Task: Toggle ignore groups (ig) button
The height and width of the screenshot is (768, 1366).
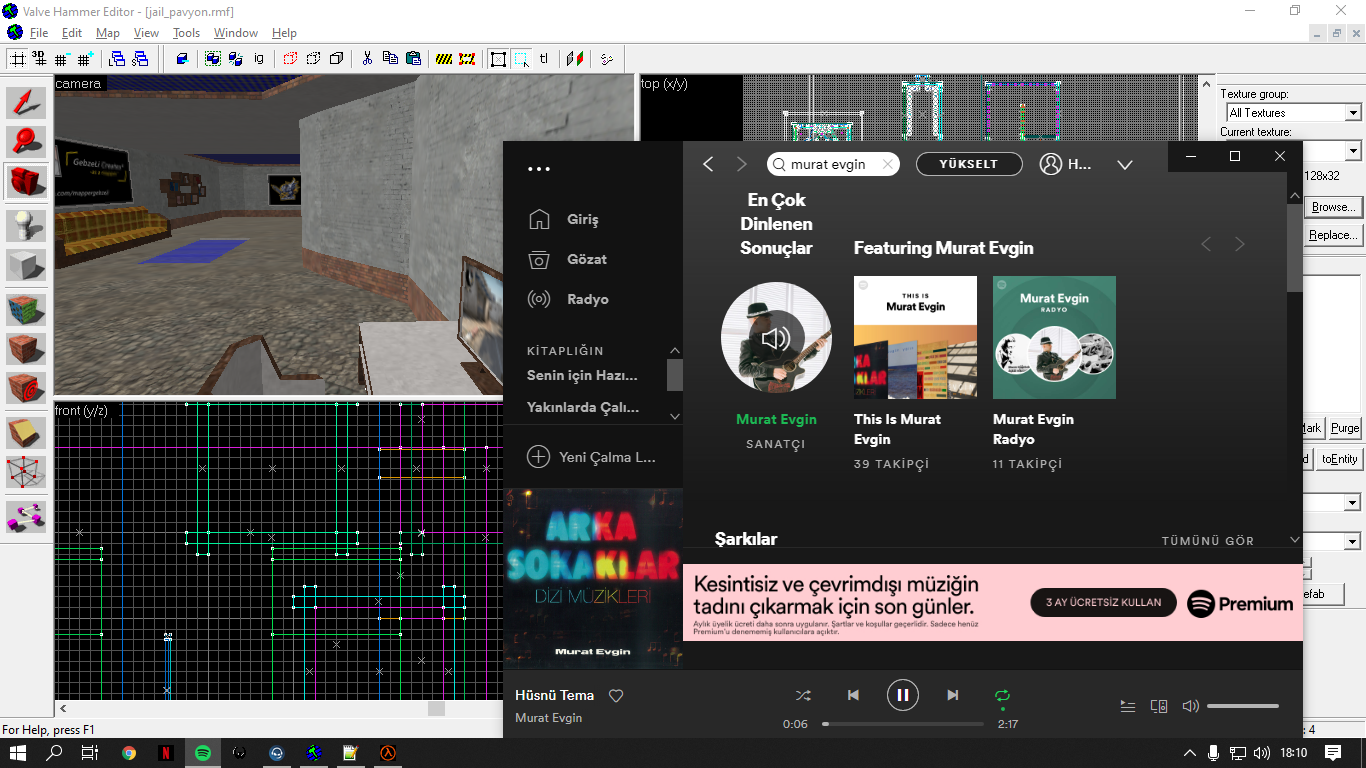Action: coord(259,59)
